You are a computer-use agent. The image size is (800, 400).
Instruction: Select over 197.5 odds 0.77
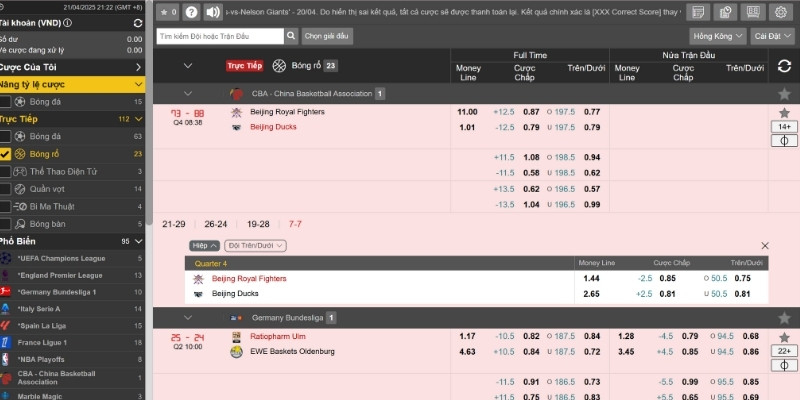[x=592, y=112]
